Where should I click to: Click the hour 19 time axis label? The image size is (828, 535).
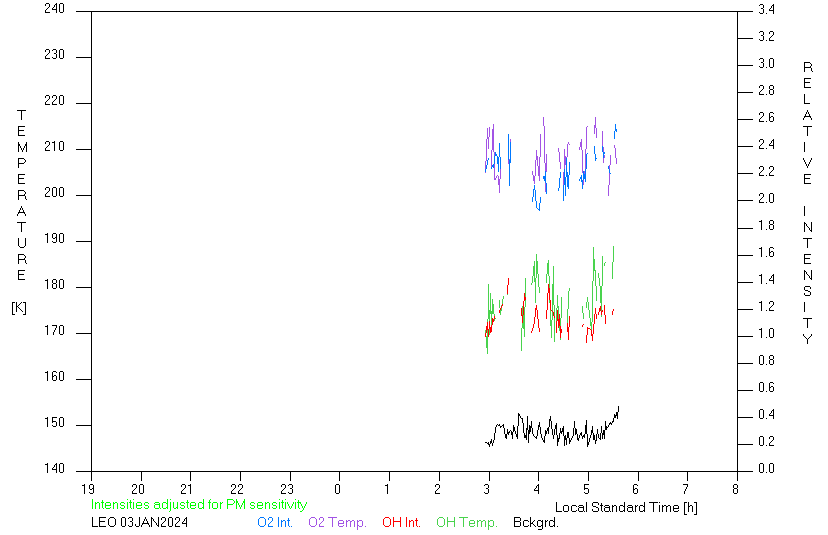click(88, 489)
